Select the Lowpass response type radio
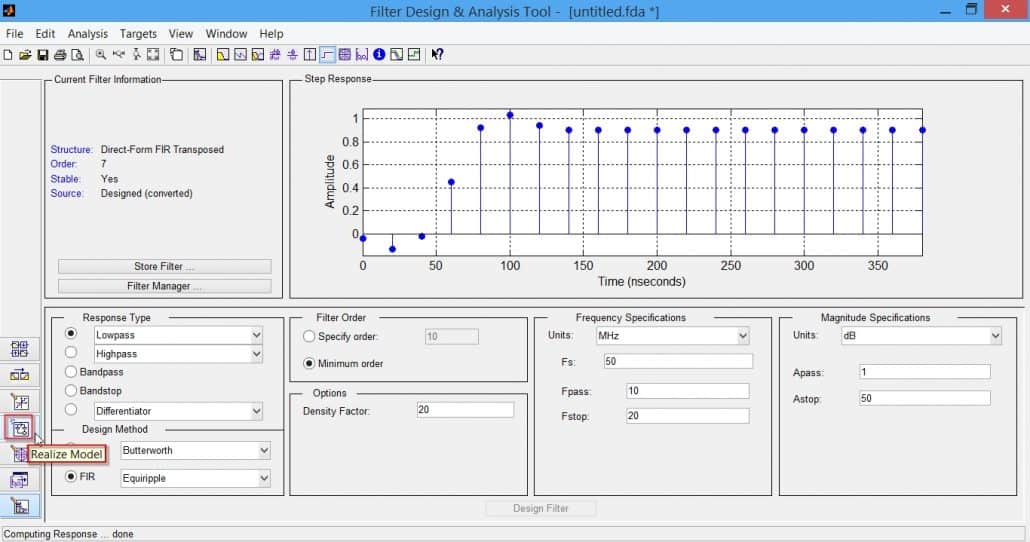Viewport: 1030px width, 542px height. (x=71, y=334)
